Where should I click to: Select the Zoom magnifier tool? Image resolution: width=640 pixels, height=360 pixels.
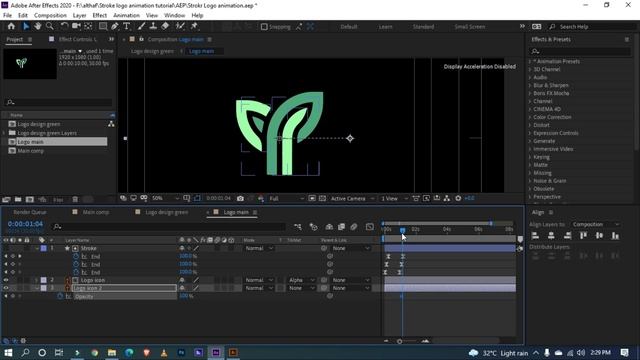[50, 26]
